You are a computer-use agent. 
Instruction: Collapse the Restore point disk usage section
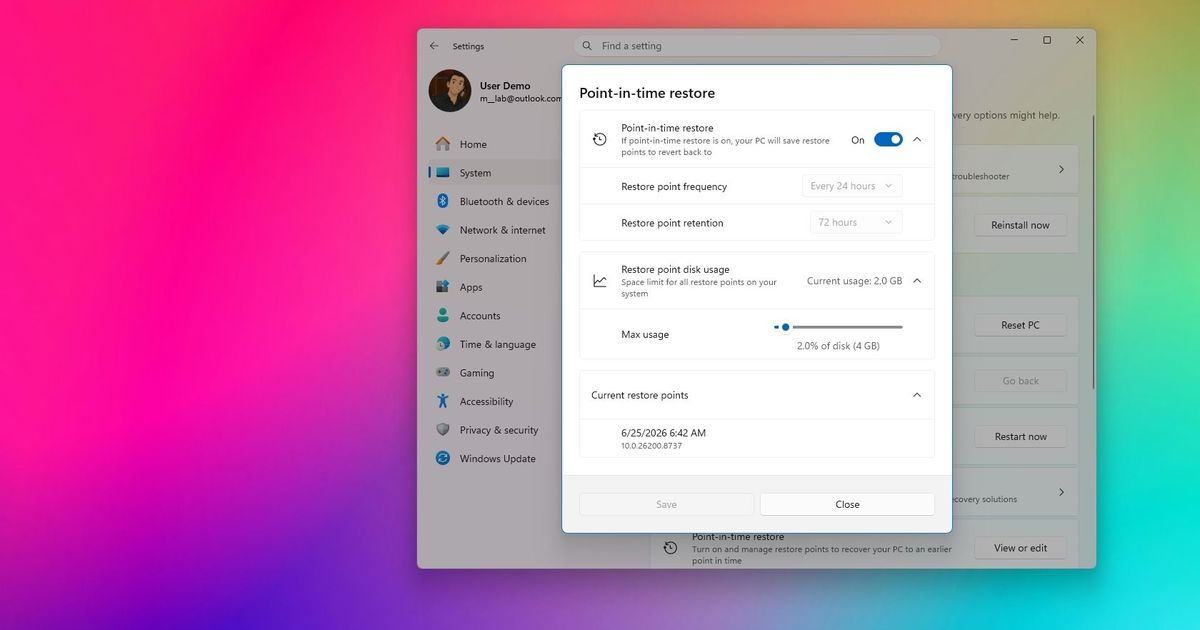tap(917, 281)
